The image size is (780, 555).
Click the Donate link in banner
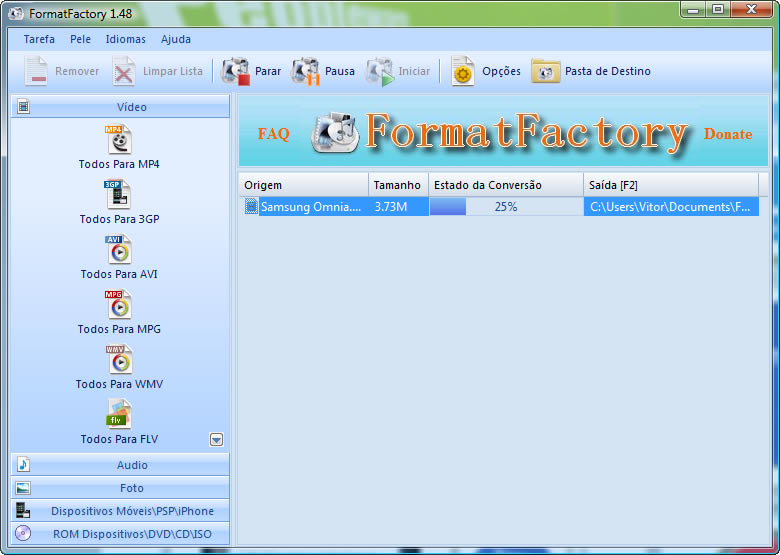pyautogui.click(x=728, y=134)
